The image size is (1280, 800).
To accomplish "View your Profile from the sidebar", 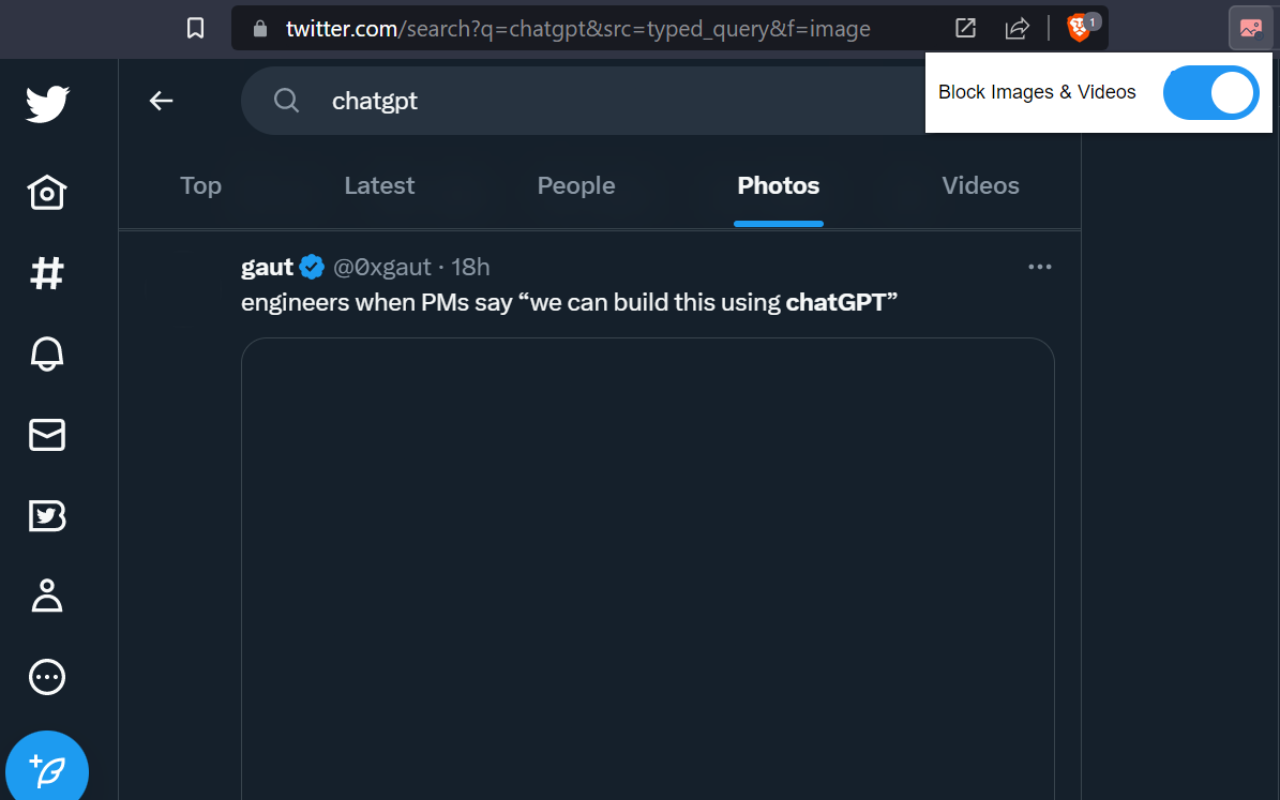I will 47,596.
